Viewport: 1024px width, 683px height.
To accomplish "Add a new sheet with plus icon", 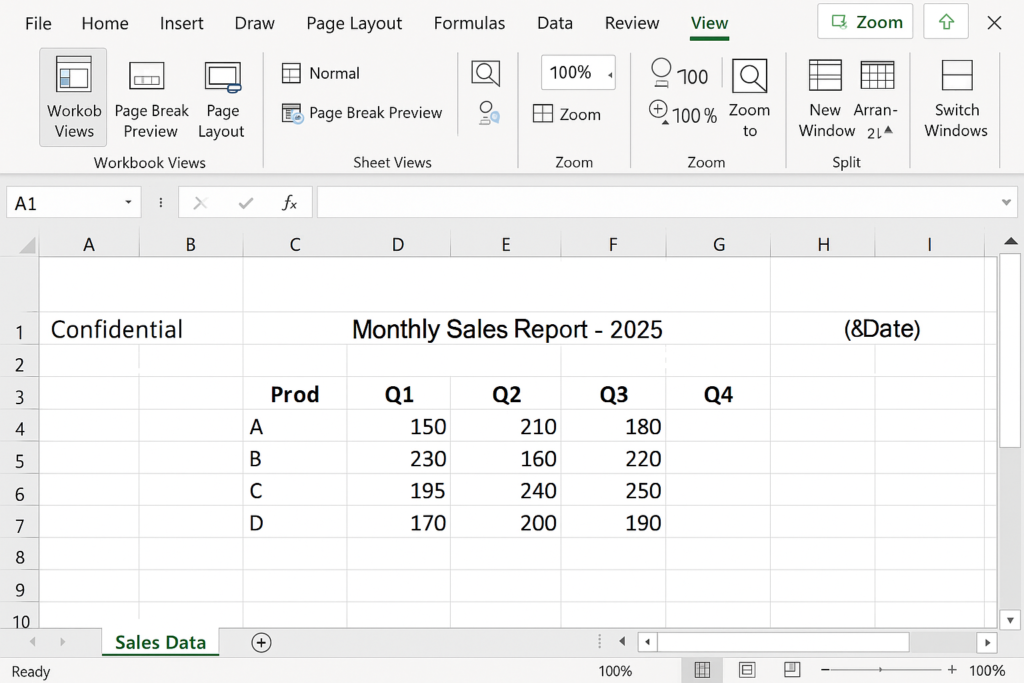I will pyautogui.click(x=261, y=643).
